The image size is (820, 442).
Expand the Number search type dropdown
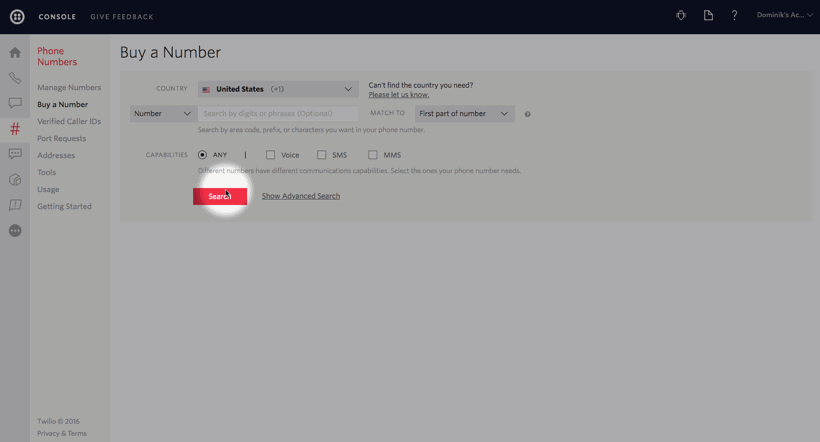162,114
